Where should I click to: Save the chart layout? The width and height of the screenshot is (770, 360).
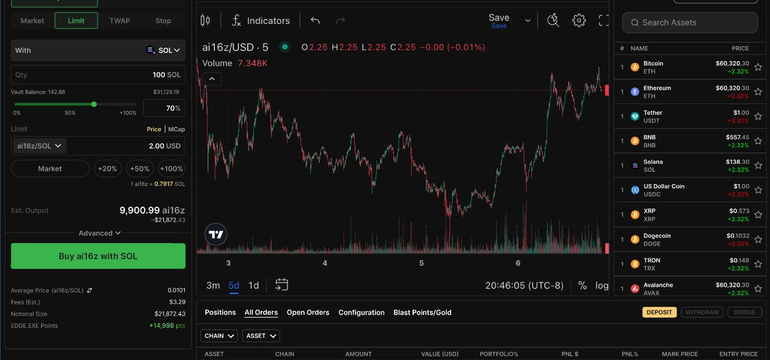[x=498, y=21]
